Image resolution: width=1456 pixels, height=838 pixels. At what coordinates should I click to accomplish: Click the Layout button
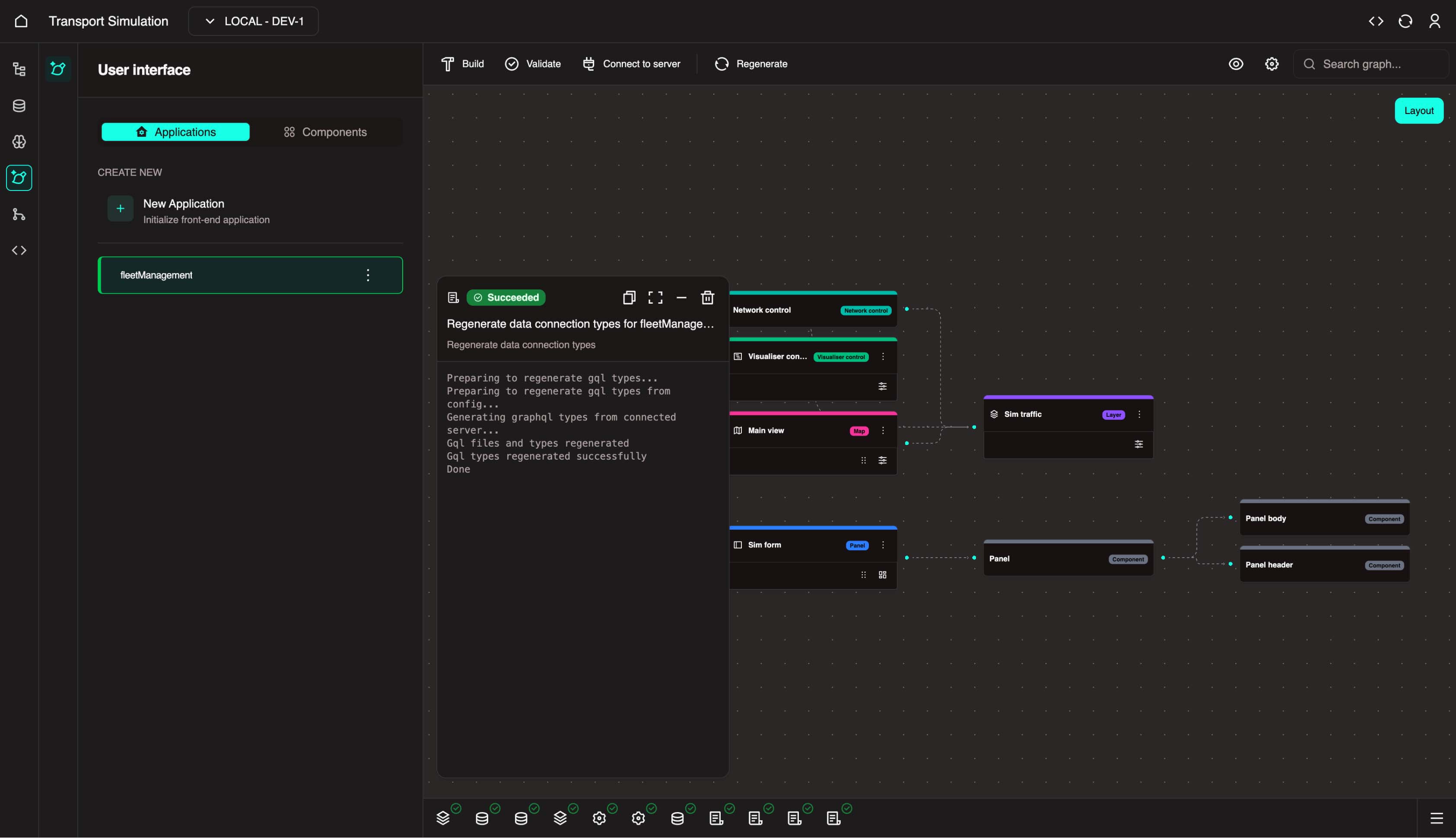[x=1419, y=111]
